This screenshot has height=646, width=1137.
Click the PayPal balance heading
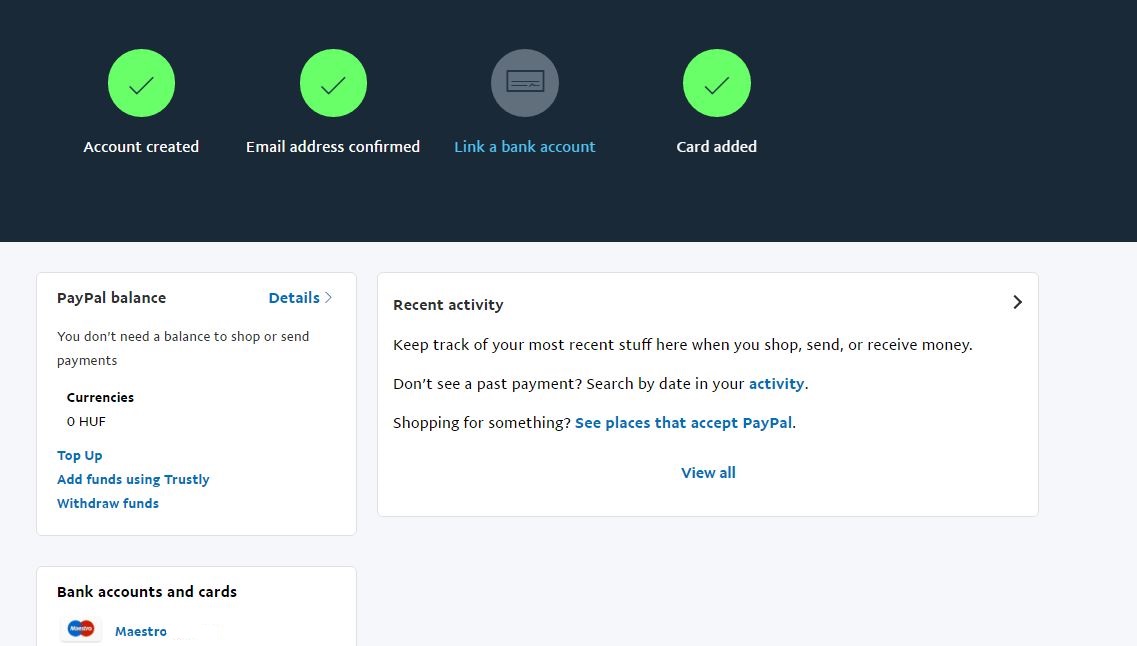(x=111, y=298)
